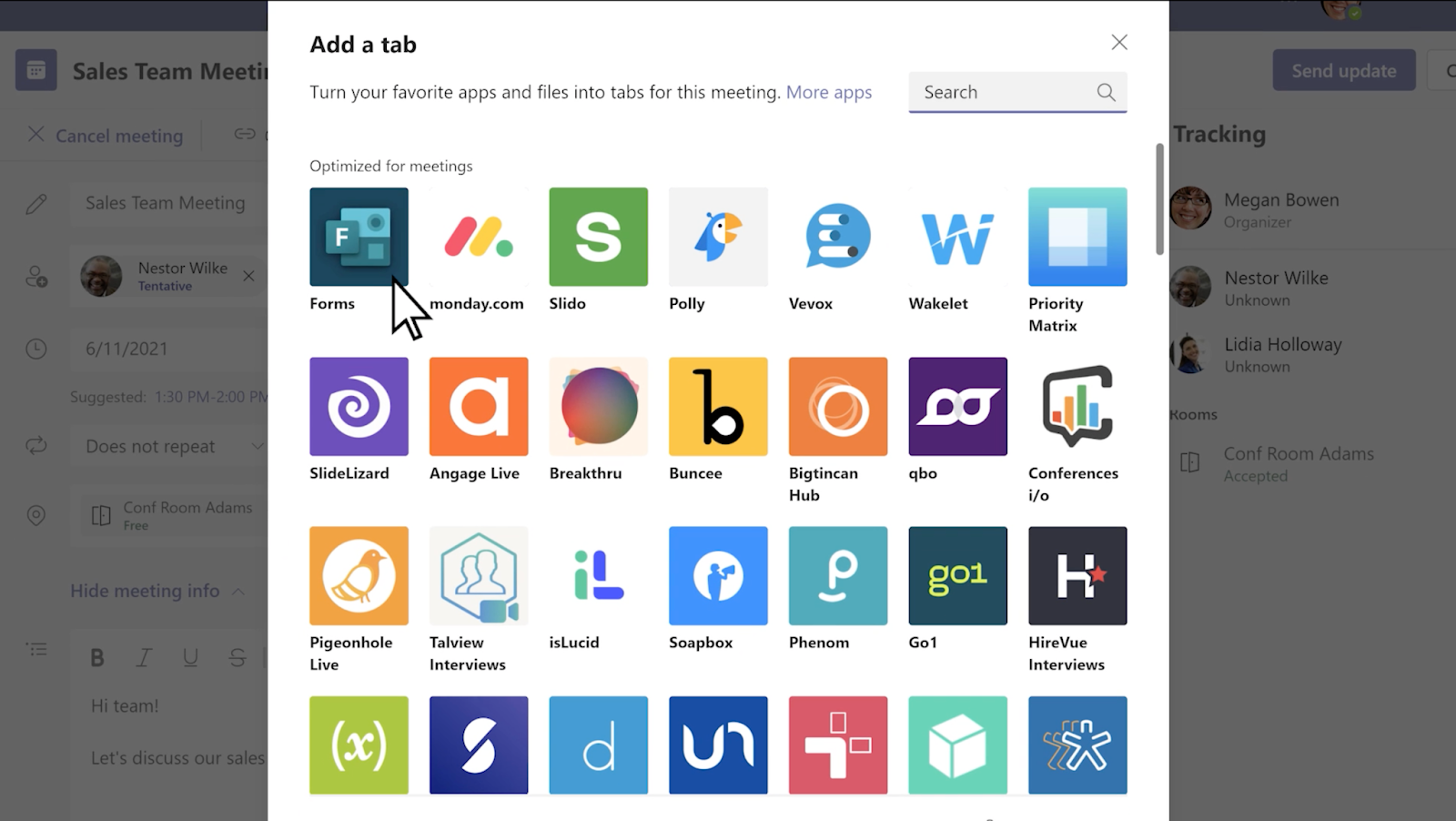Select the Breakthru app tile

(x=599, y=406)
